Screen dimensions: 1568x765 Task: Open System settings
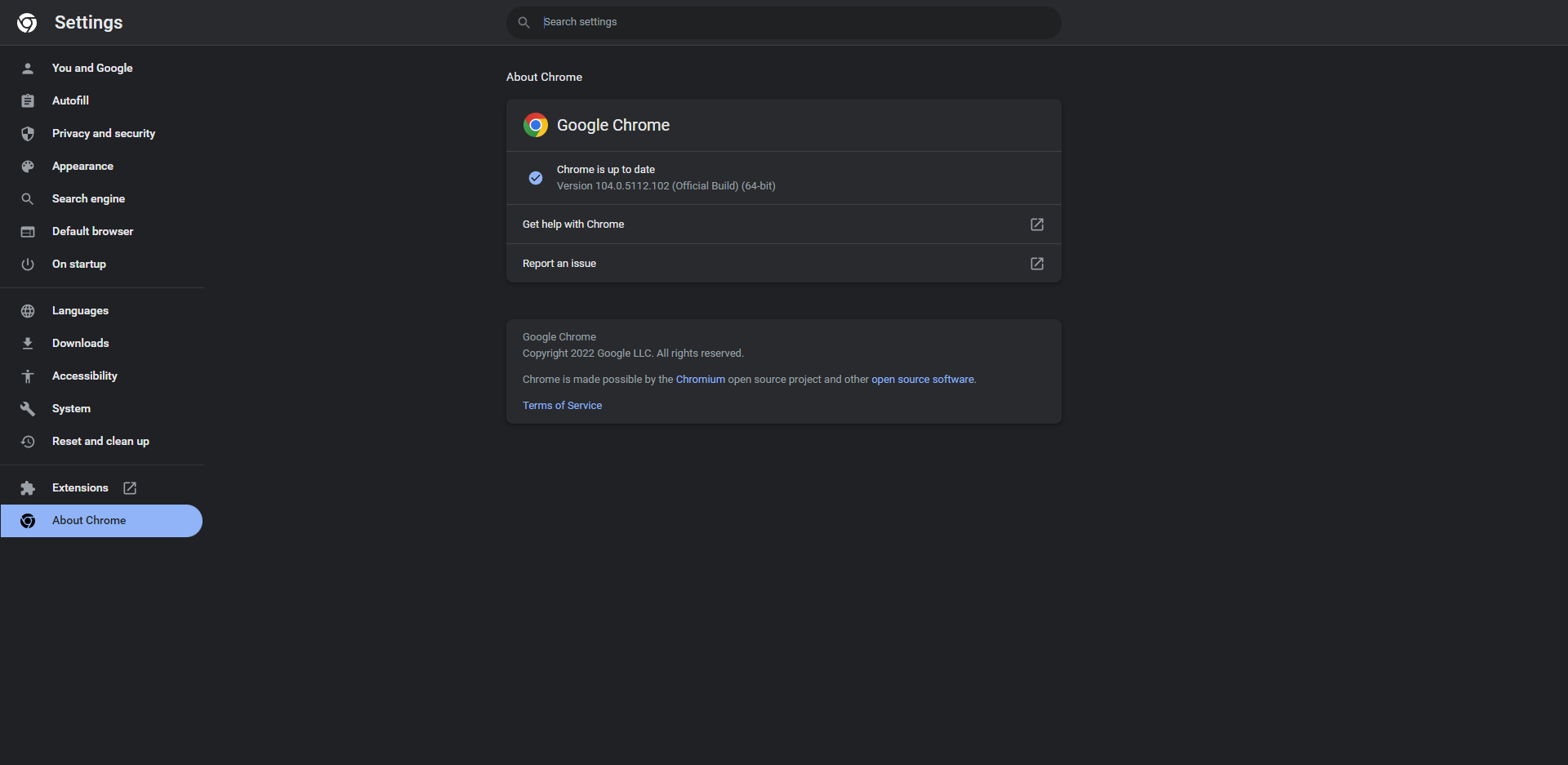tap(102, 409)
